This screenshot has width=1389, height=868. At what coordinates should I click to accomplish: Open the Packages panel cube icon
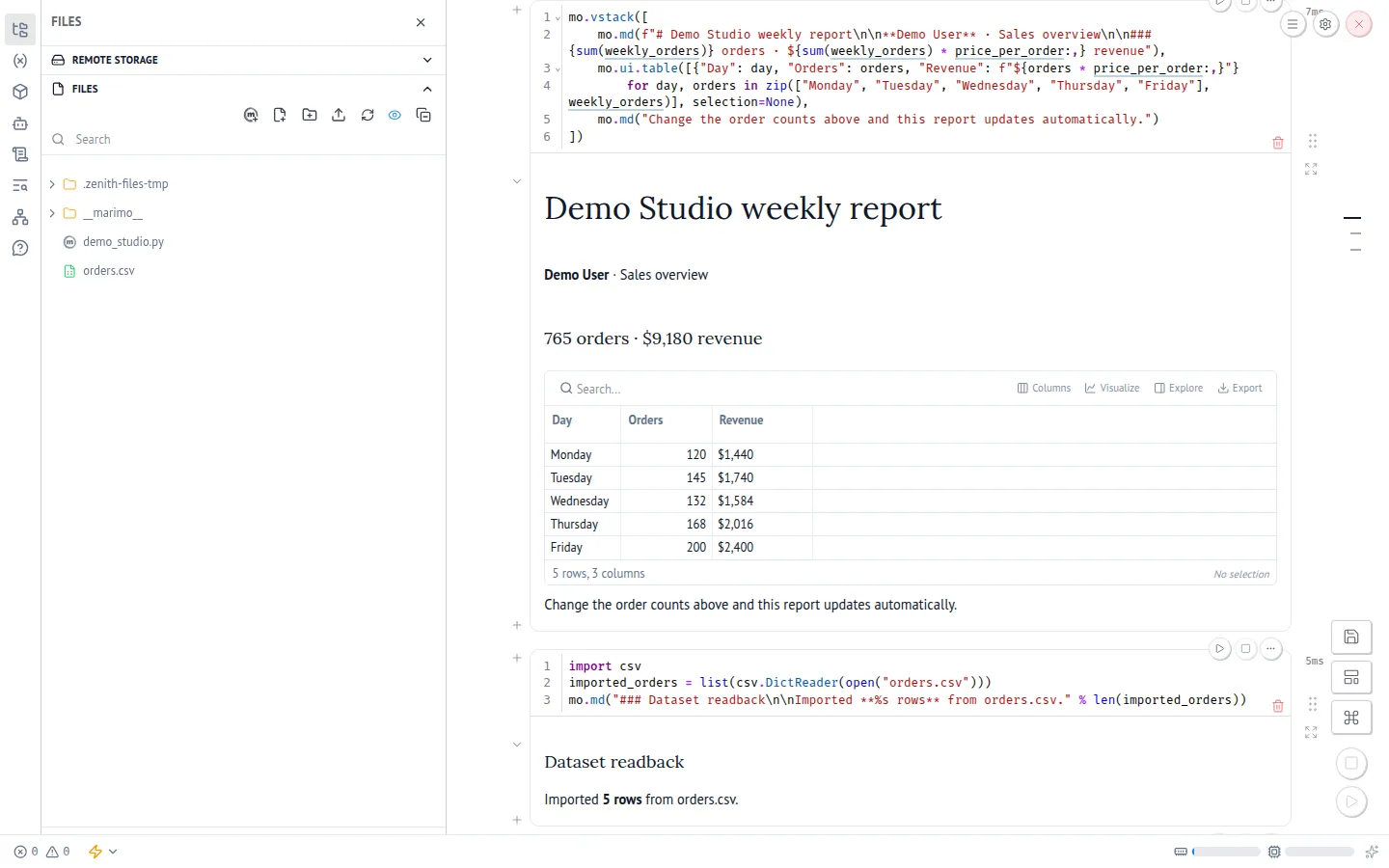coord(20,92)
